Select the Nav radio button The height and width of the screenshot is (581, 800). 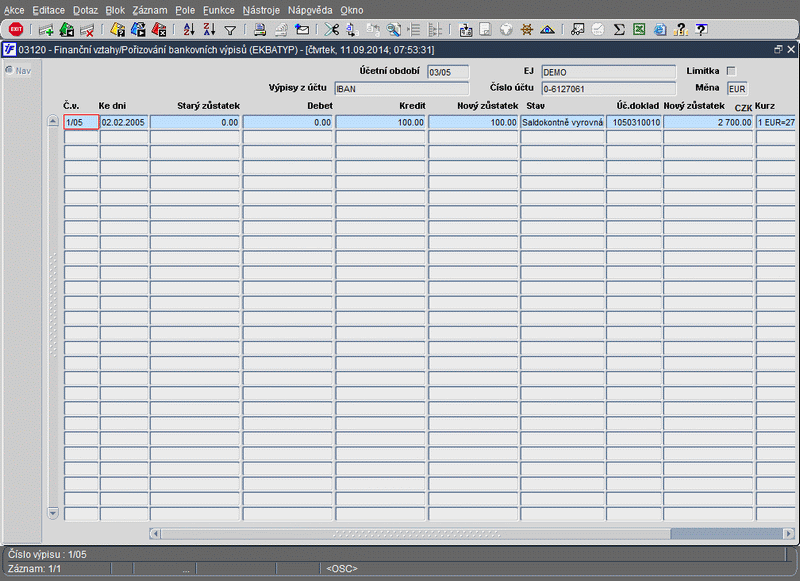coord(9,70)
